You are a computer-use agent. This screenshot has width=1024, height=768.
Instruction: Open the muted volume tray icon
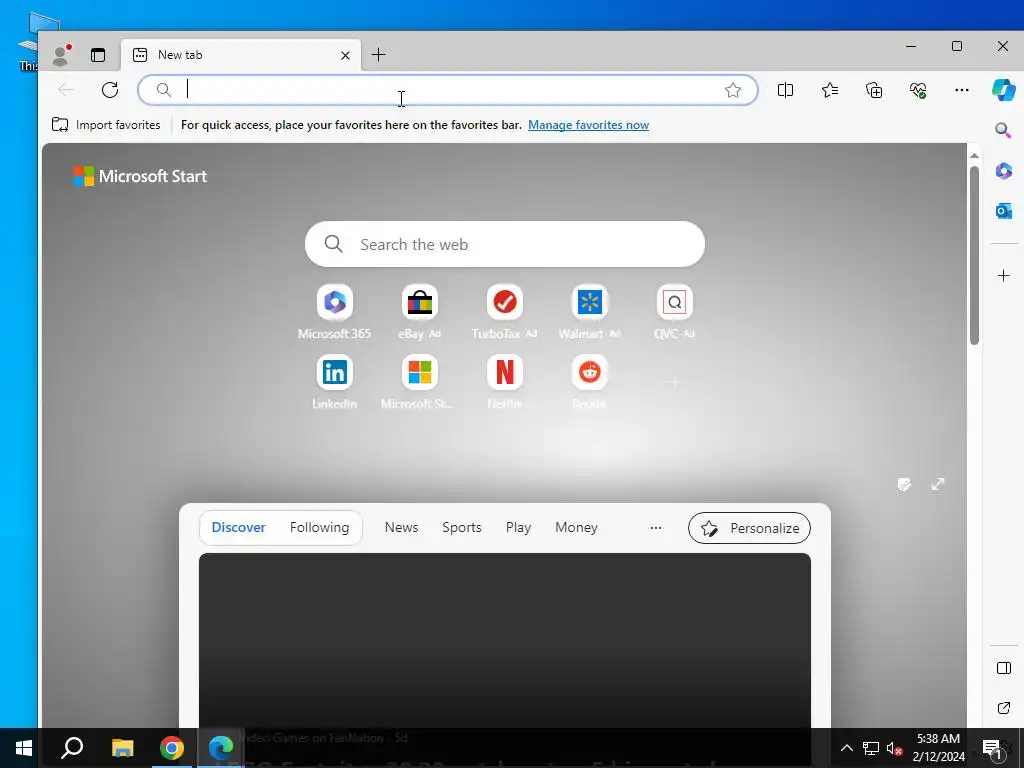pos(894,748)
